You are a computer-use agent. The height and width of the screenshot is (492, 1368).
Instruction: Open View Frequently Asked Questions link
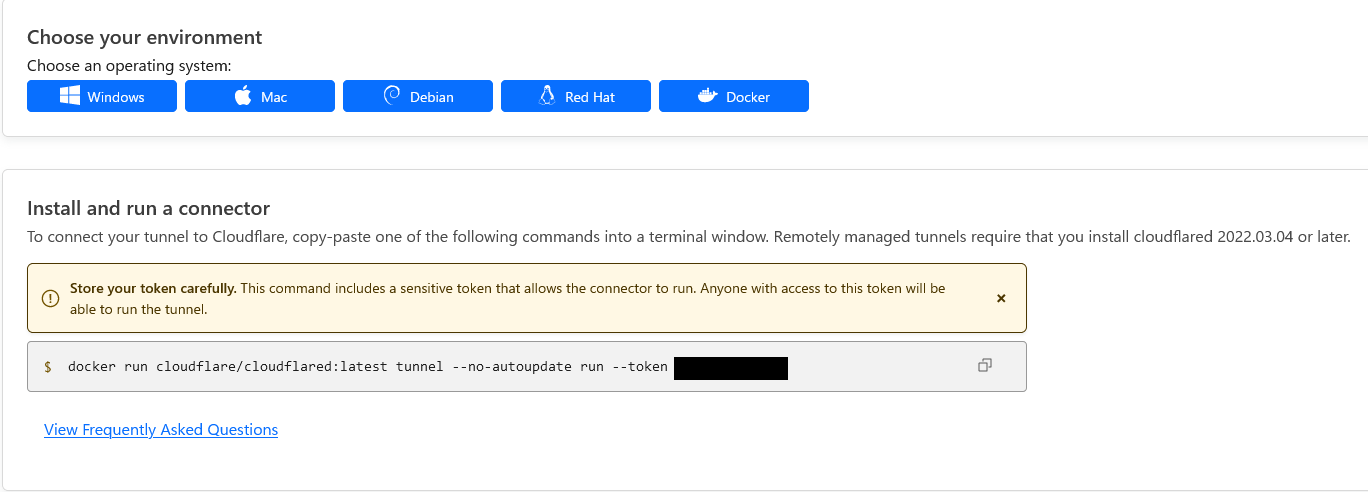[161, 430]
